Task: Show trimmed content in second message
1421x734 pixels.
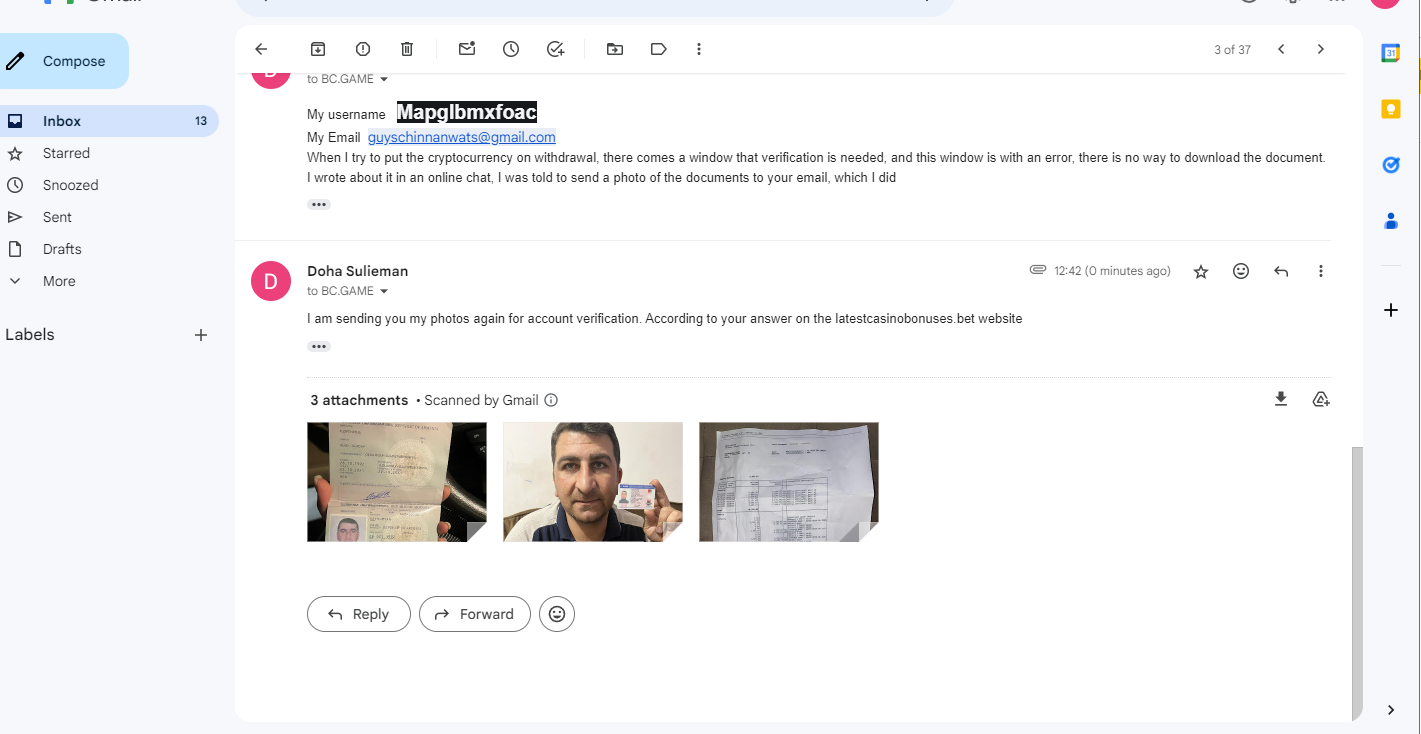Action: tap(319, 346)
